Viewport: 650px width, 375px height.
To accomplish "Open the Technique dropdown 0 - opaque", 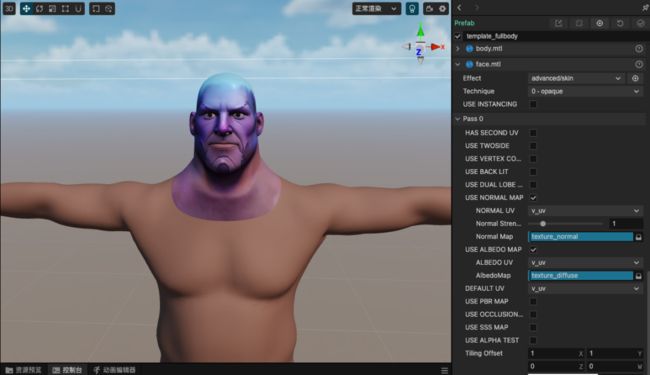I will pos(585,91).
